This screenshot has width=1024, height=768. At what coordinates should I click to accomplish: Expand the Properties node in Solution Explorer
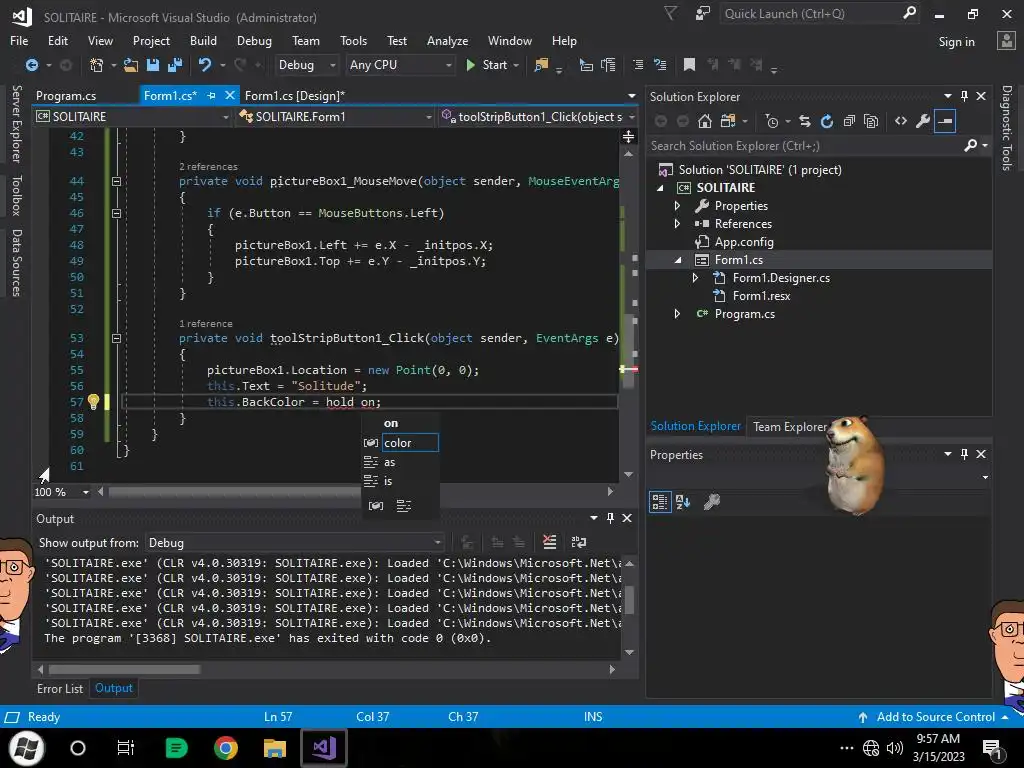[x=678, y=206]
